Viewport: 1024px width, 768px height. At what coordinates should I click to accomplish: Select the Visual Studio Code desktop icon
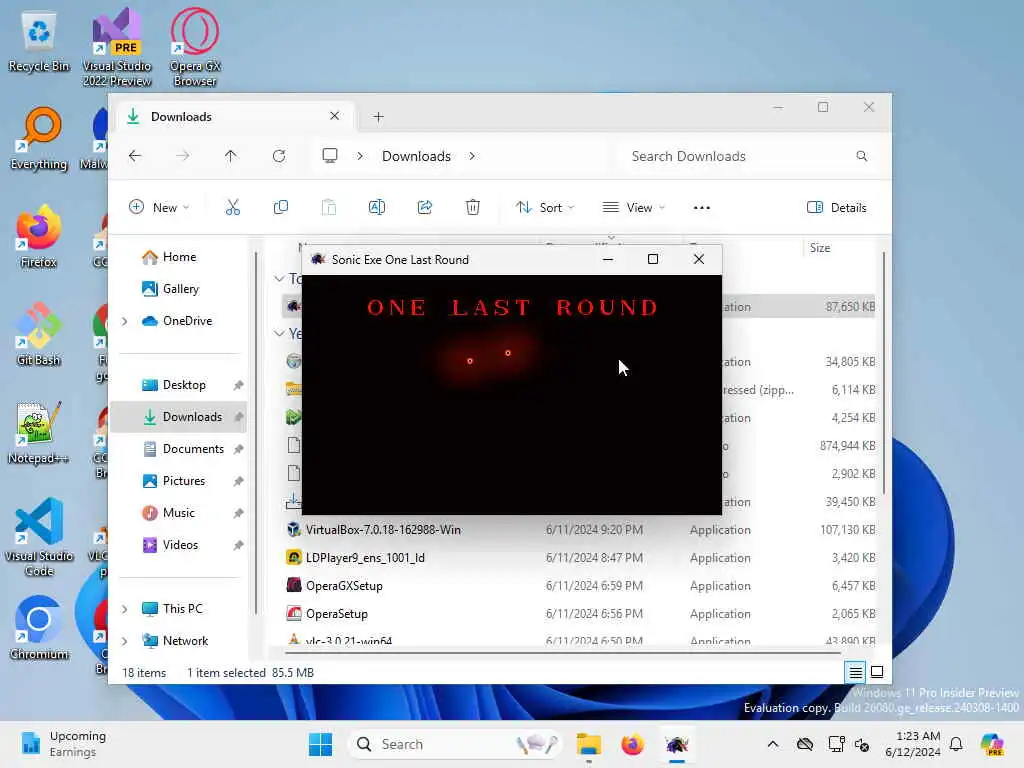[39, 537]
